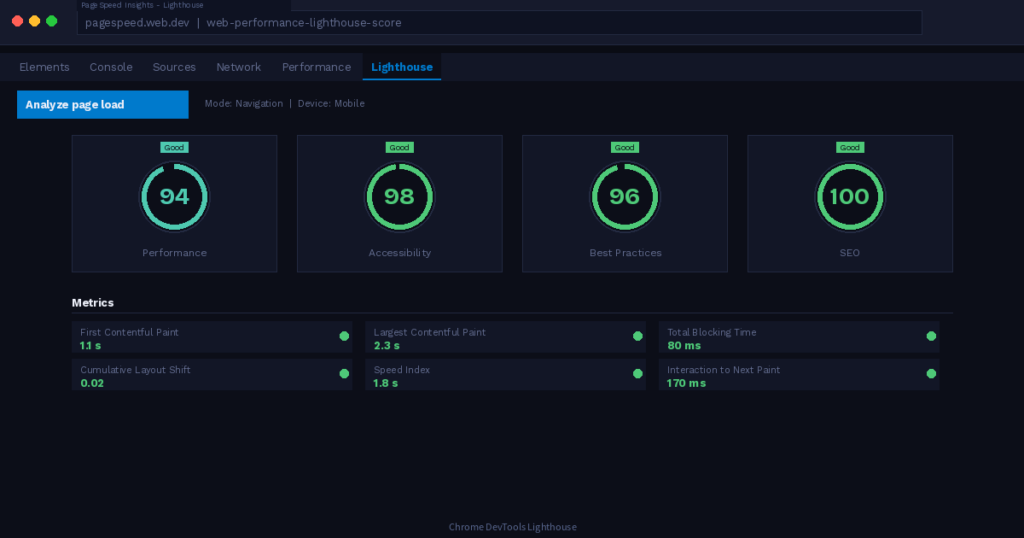Go to the Network tab

tap(238, 67)
